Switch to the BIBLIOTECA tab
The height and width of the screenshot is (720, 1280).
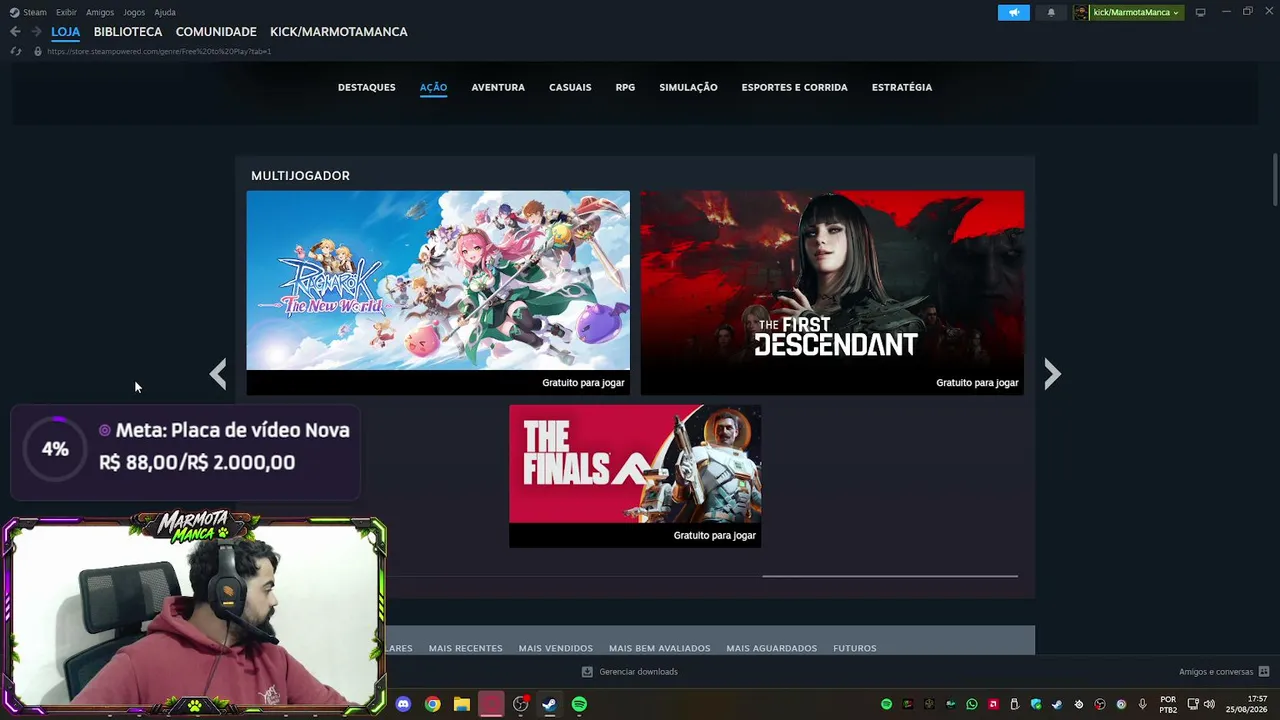(x=128, y=32)
